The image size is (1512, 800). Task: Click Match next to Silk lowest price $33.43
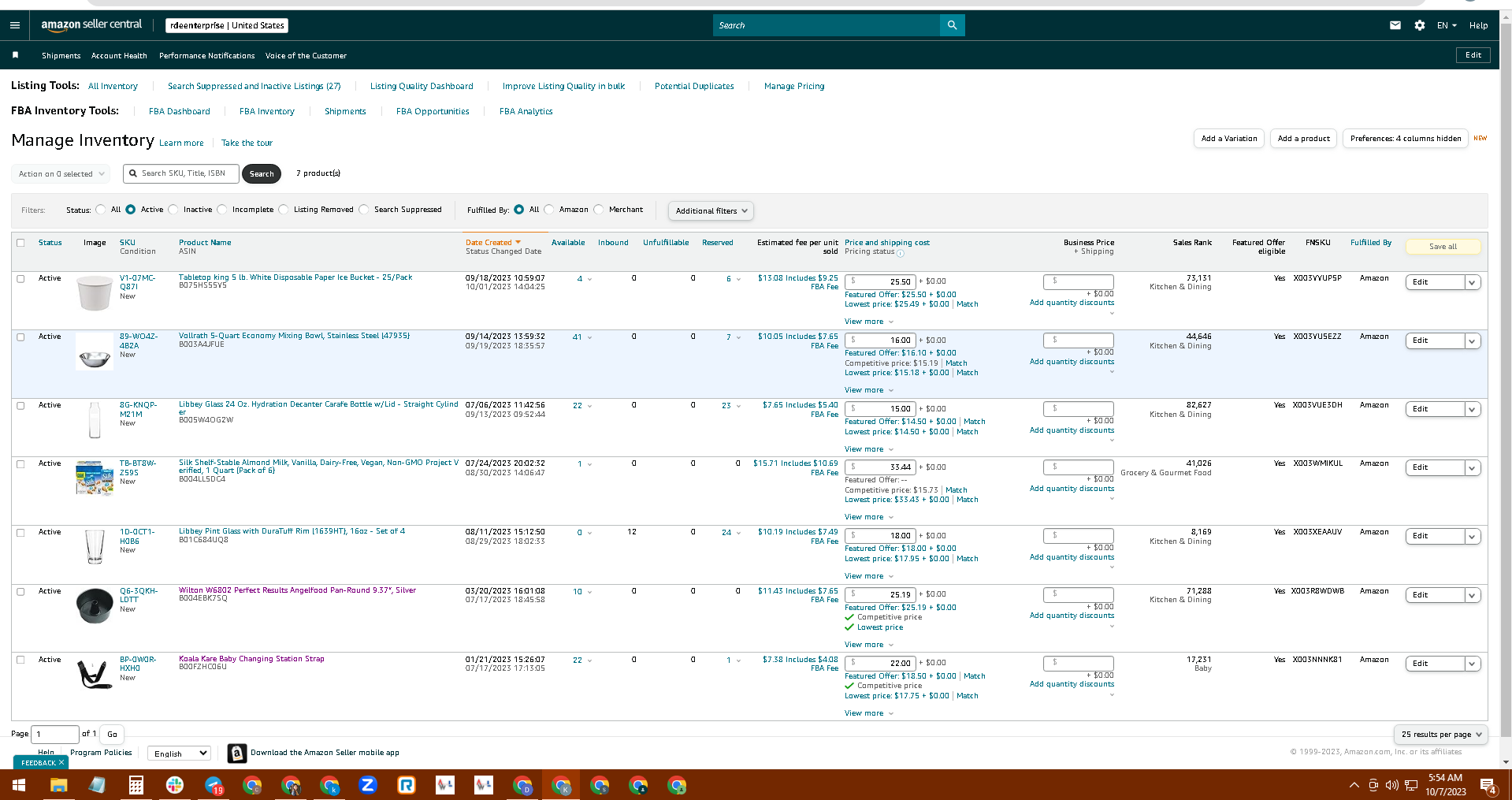[968, 500]
